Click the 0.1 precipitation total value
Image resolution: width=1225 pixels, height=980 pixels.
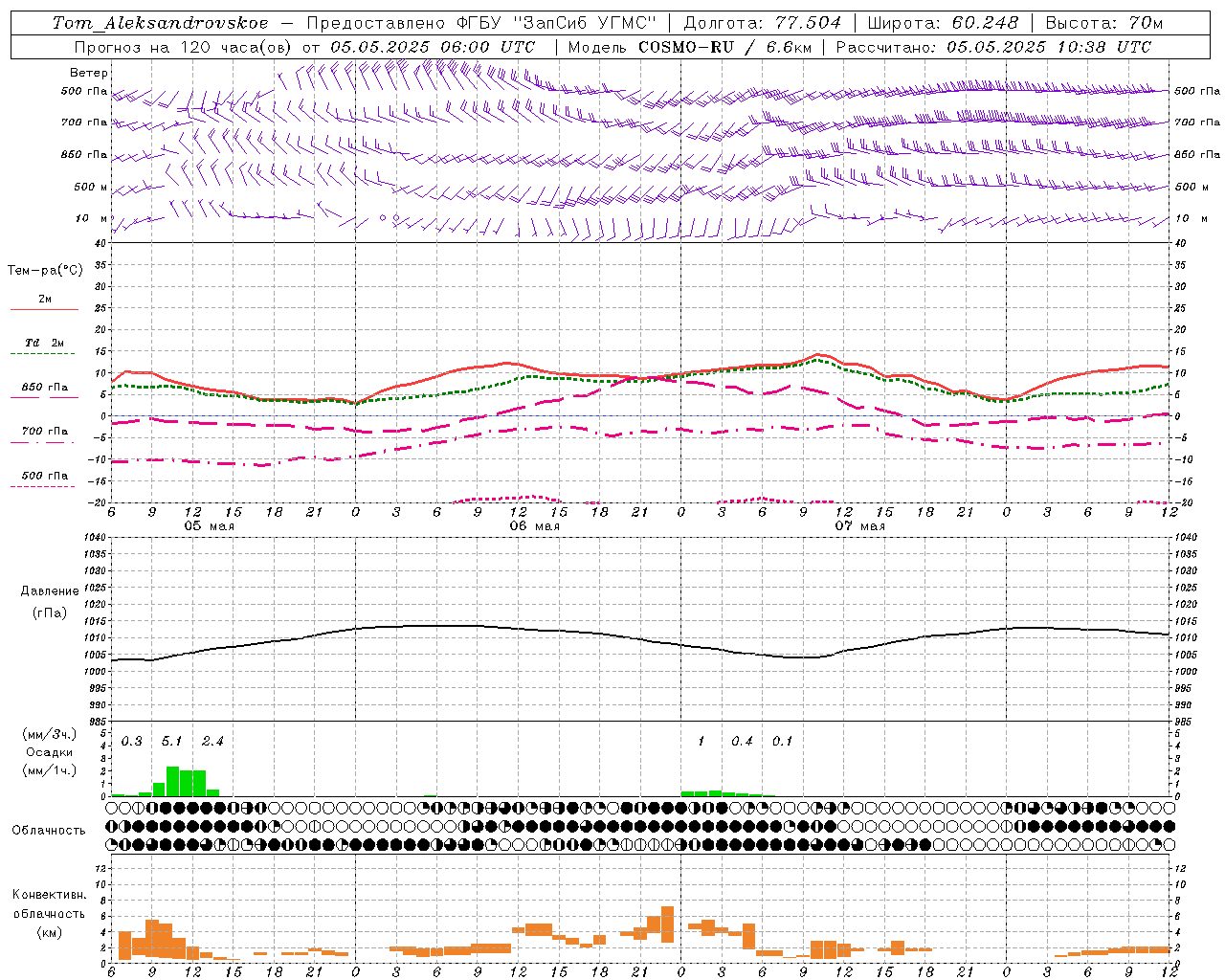(x=783, y=742)
